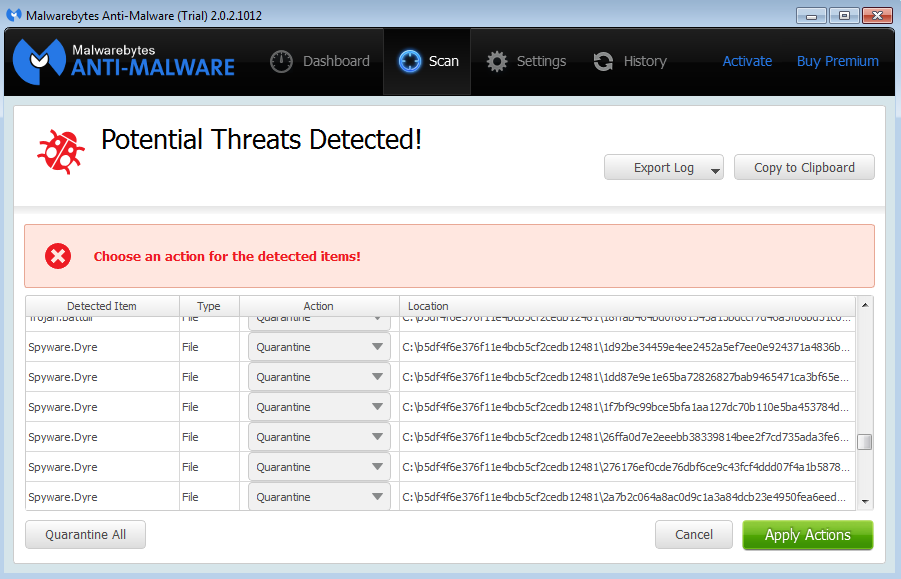Click the title bar Malwarebytes icon
The height and width of the screenshot is (579, 901).
point(14,15)
